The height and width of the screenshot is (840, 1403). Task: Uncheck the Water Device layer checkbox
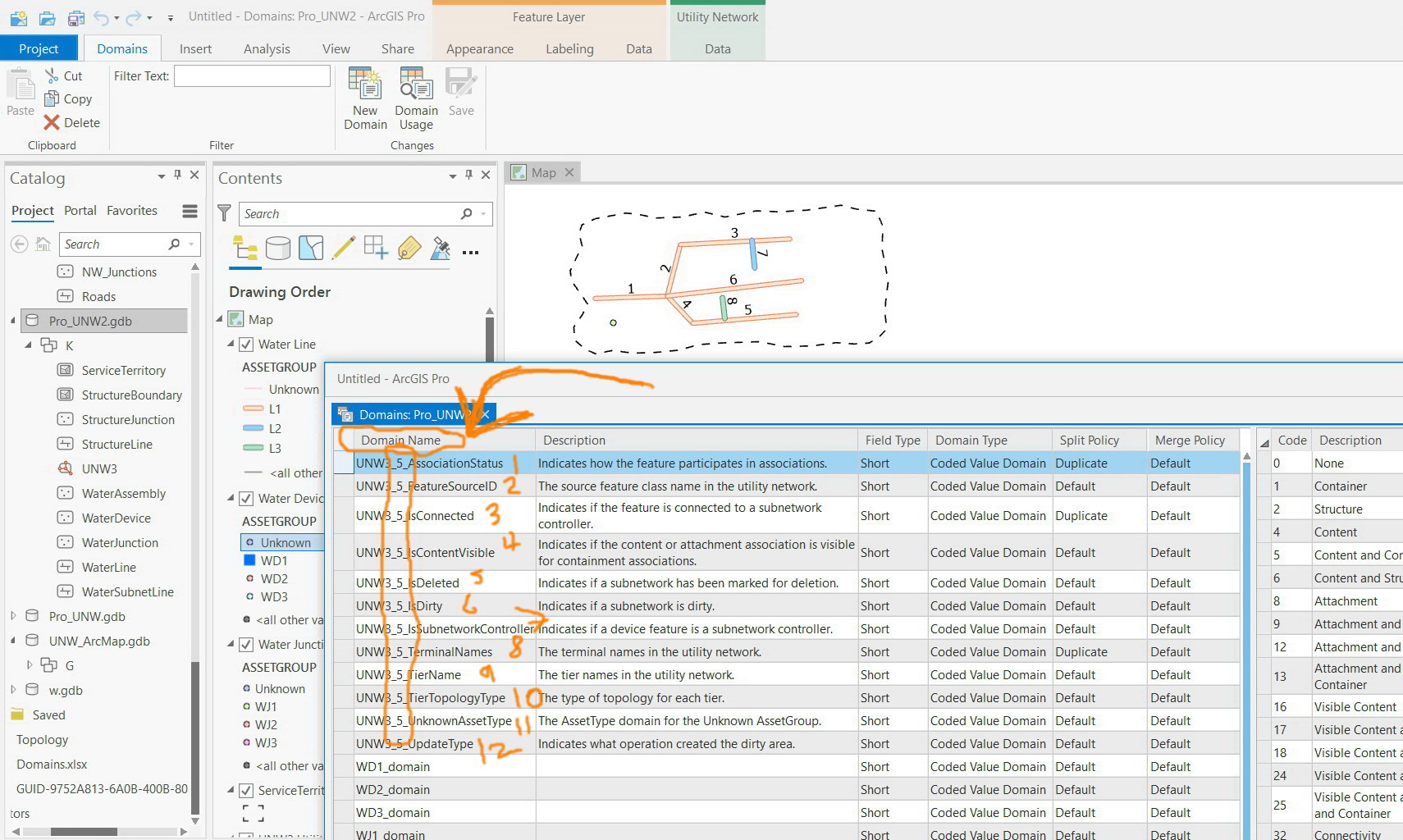[246, 499]
